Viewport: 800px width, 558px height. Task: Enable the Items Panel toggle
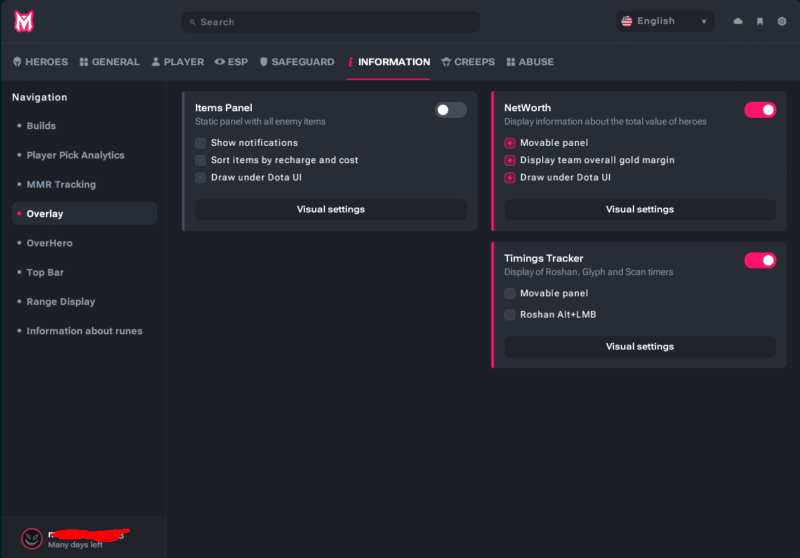tap(451, 110)
